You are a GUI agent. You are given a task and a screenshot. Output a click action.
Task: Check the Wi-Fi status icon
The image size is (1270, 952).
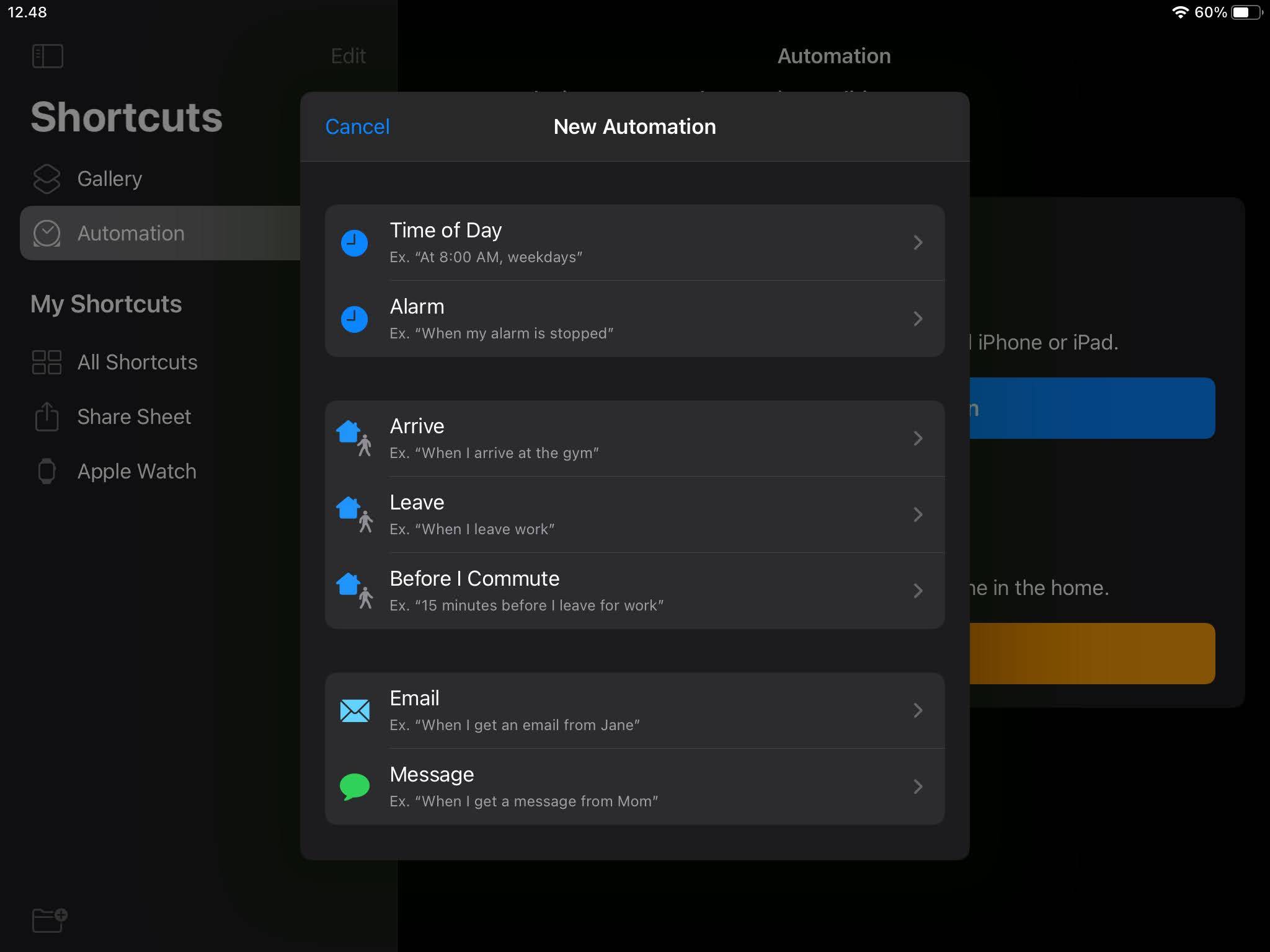1180,12
